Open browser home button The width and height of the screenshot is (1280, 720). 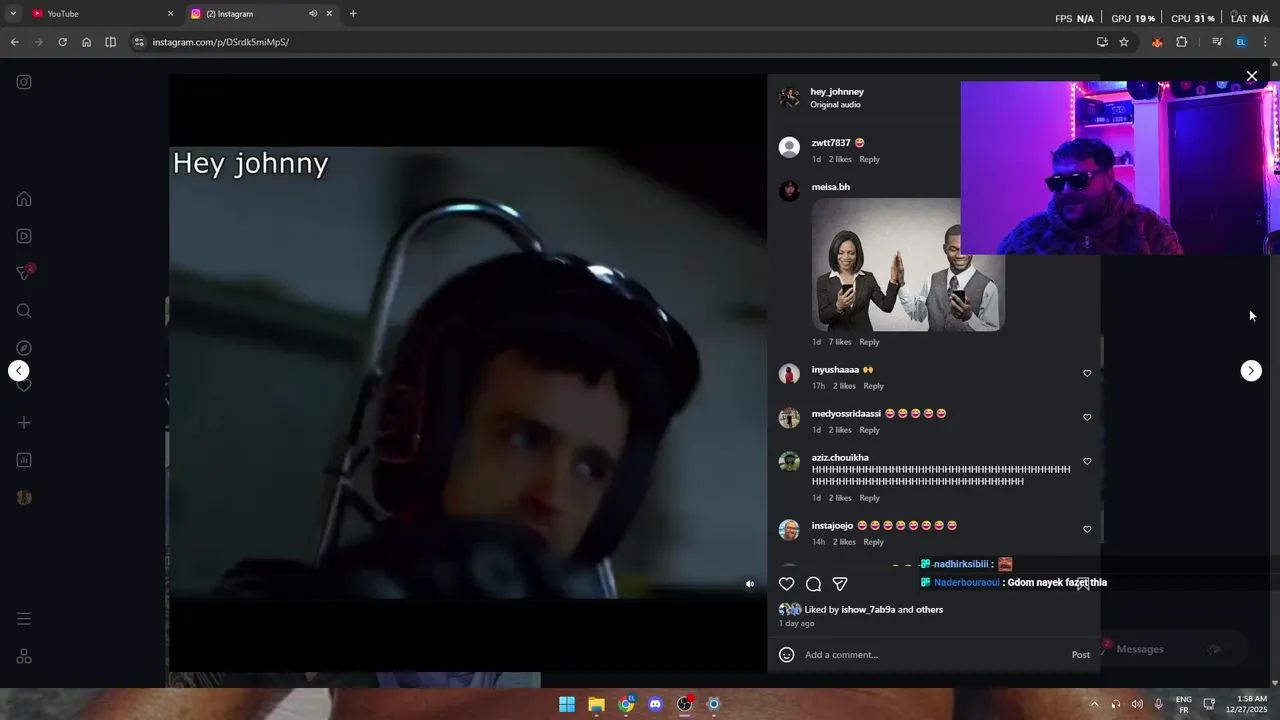pyautogui.click(x=86, y=42)
